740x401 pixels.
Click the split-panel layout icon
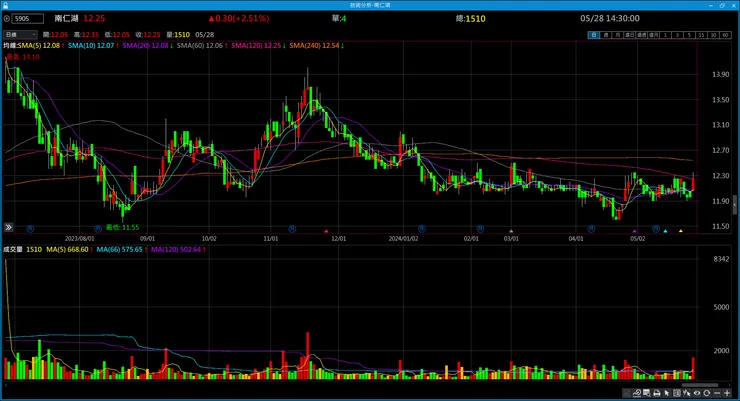677,393
